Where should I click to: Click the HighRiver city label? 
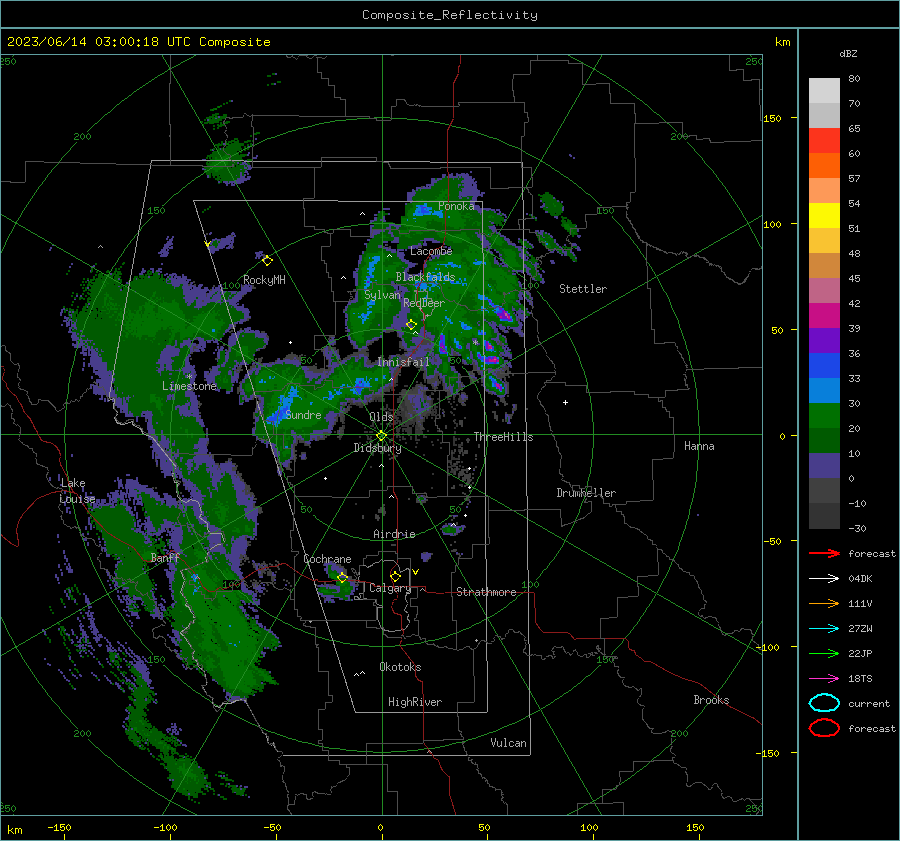(415, 703)
